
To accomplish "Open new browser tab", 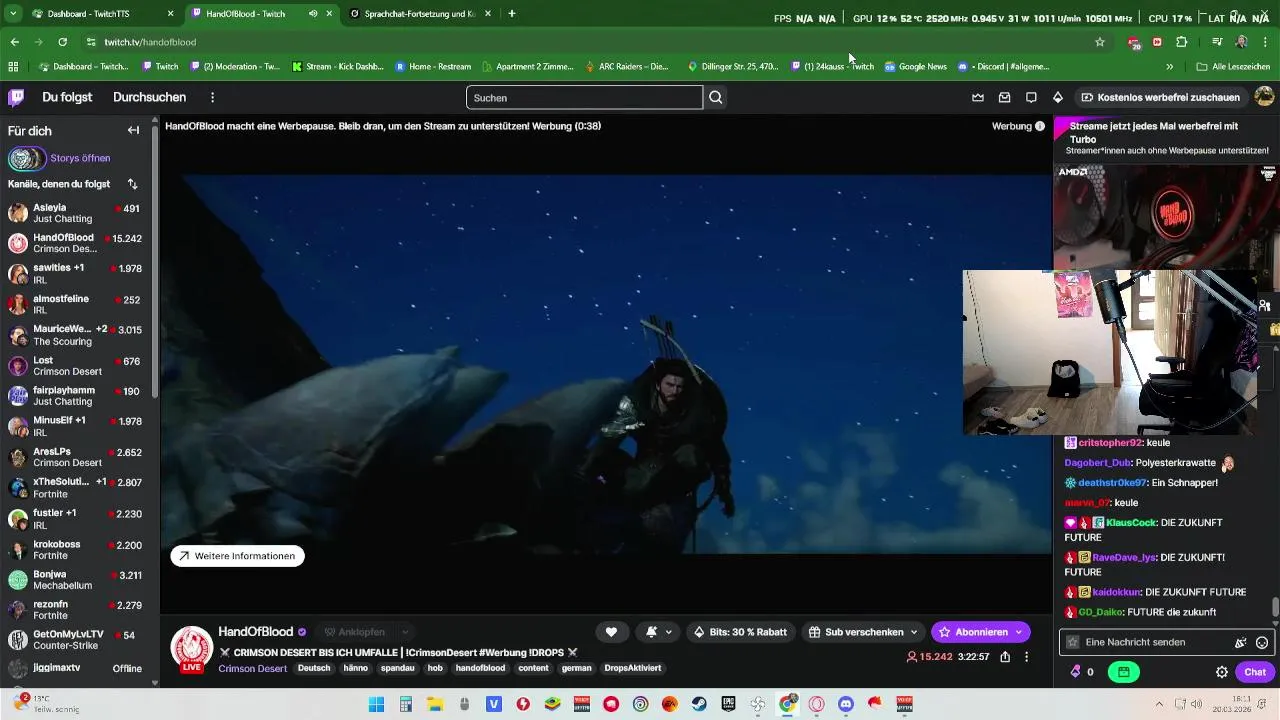I will pyautogui.click(x=512, y=14).
